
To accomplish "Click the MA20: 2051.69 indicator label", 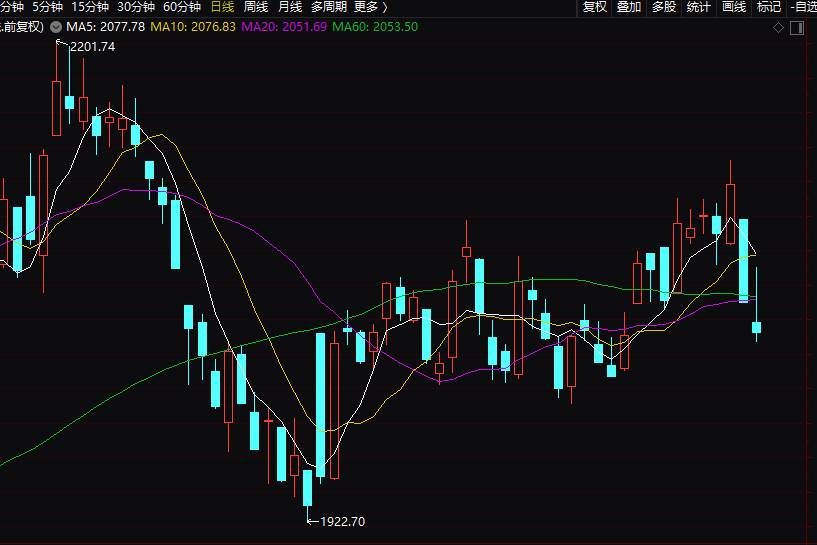I will pyautogui.click(x=284, y=27).
